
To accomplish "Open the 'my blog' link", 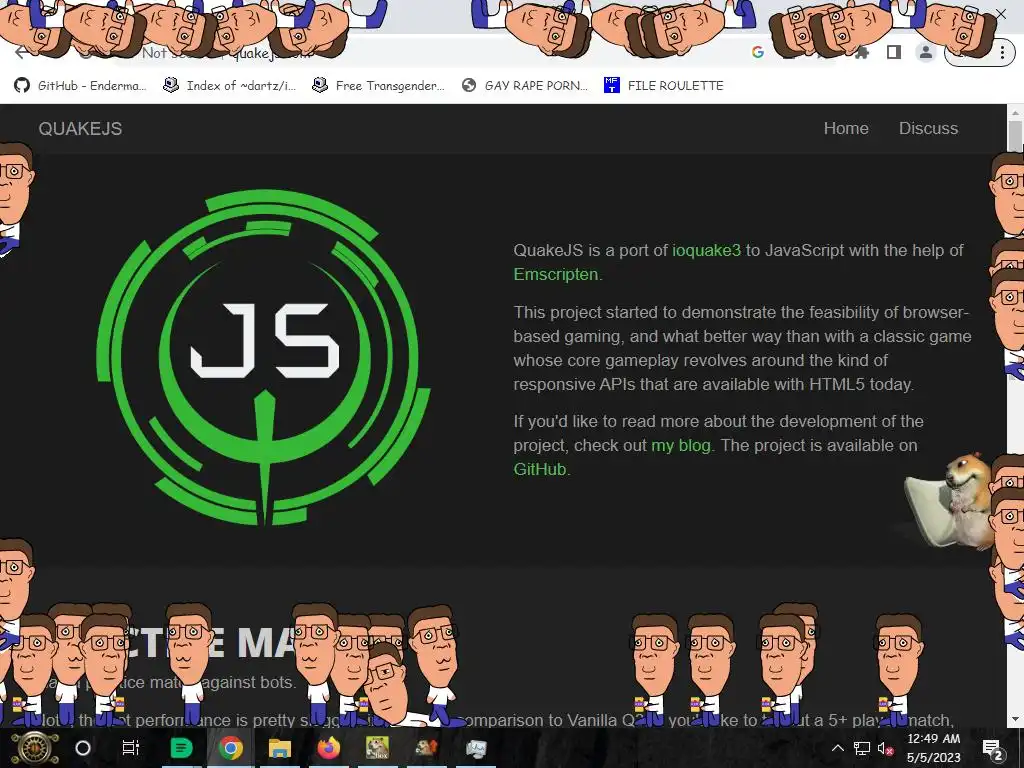I will pyautogui.click(x=680, y=445).
